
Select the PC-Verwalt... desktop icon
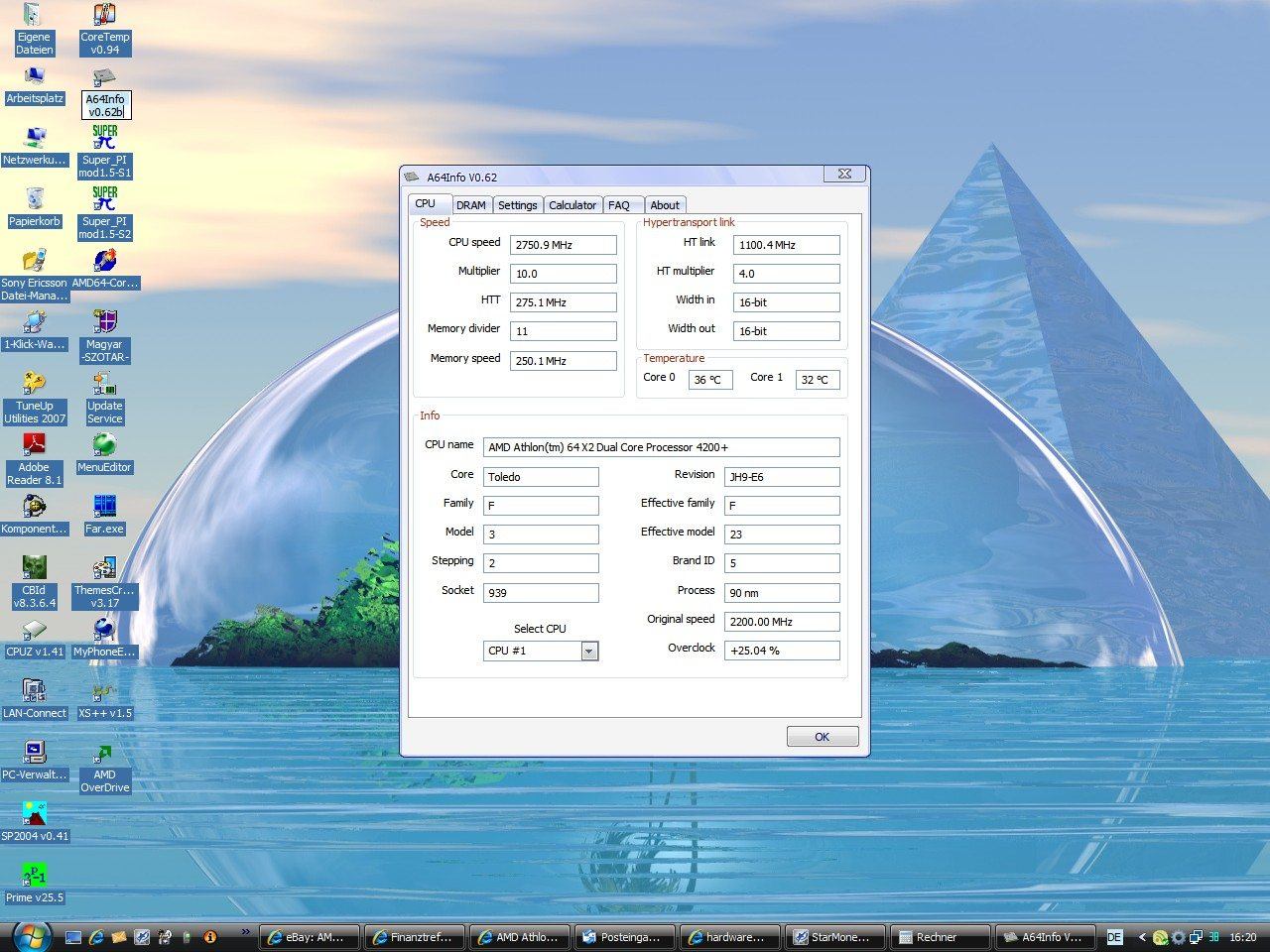click(34, 762)
